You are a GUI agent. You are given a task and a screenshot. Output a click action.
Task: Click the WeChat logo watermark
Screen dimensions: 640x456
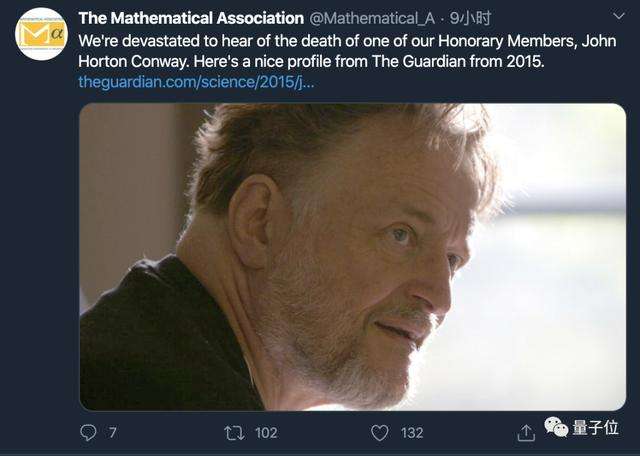click(556, 428)
